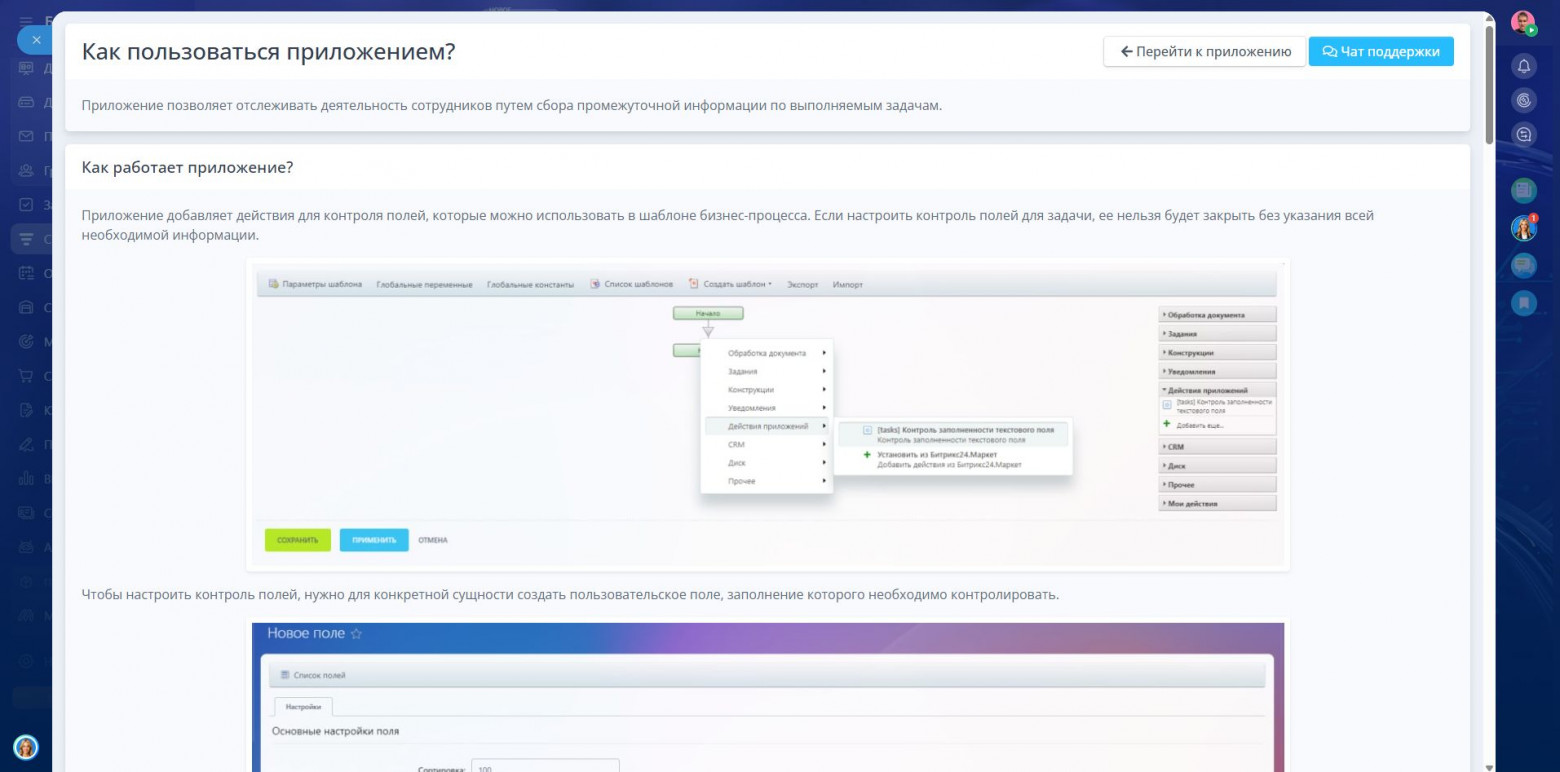Click the bookmark icon in right bar
This screenshot has width=1560, height=772.
point(1524,302)
